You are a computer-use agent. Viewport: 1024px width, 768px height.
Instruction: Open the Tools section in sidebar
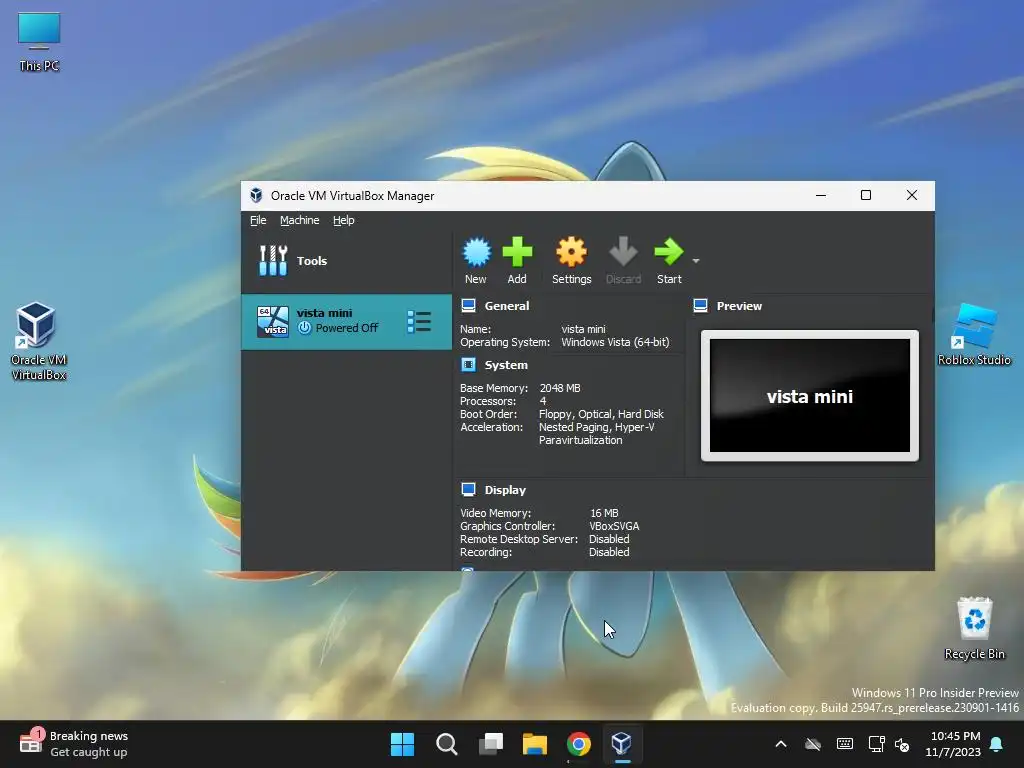click(346, 261)
